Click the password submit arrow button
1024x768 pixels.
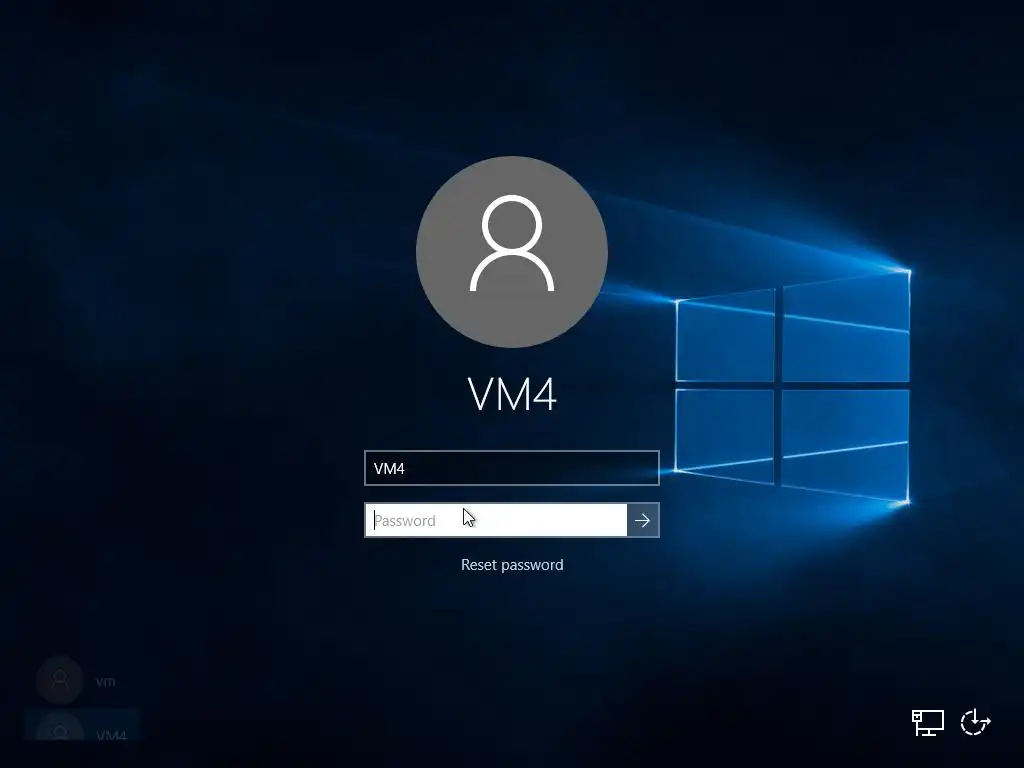coord(643,520)
